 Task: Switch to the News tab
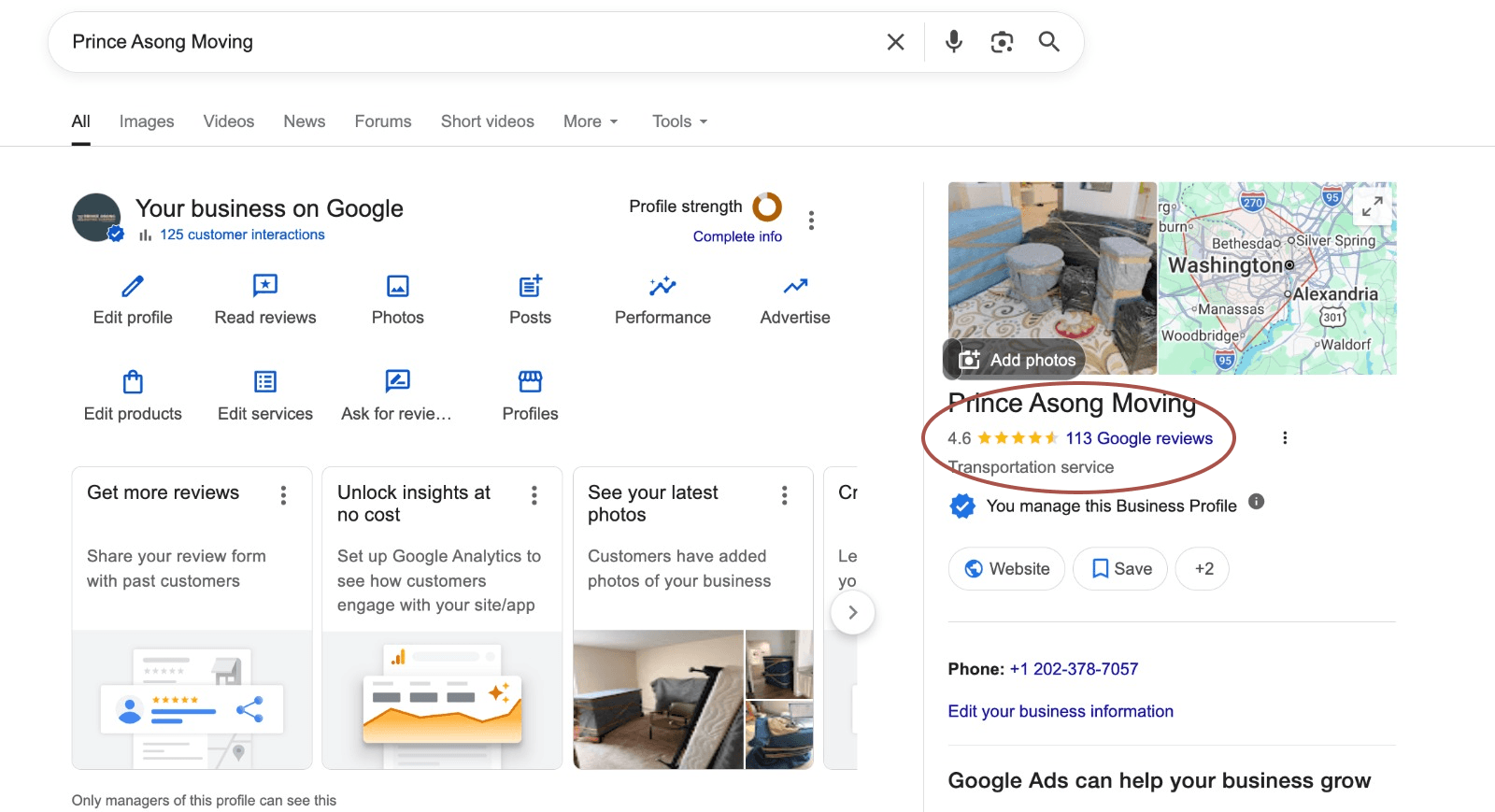[305, 121]
